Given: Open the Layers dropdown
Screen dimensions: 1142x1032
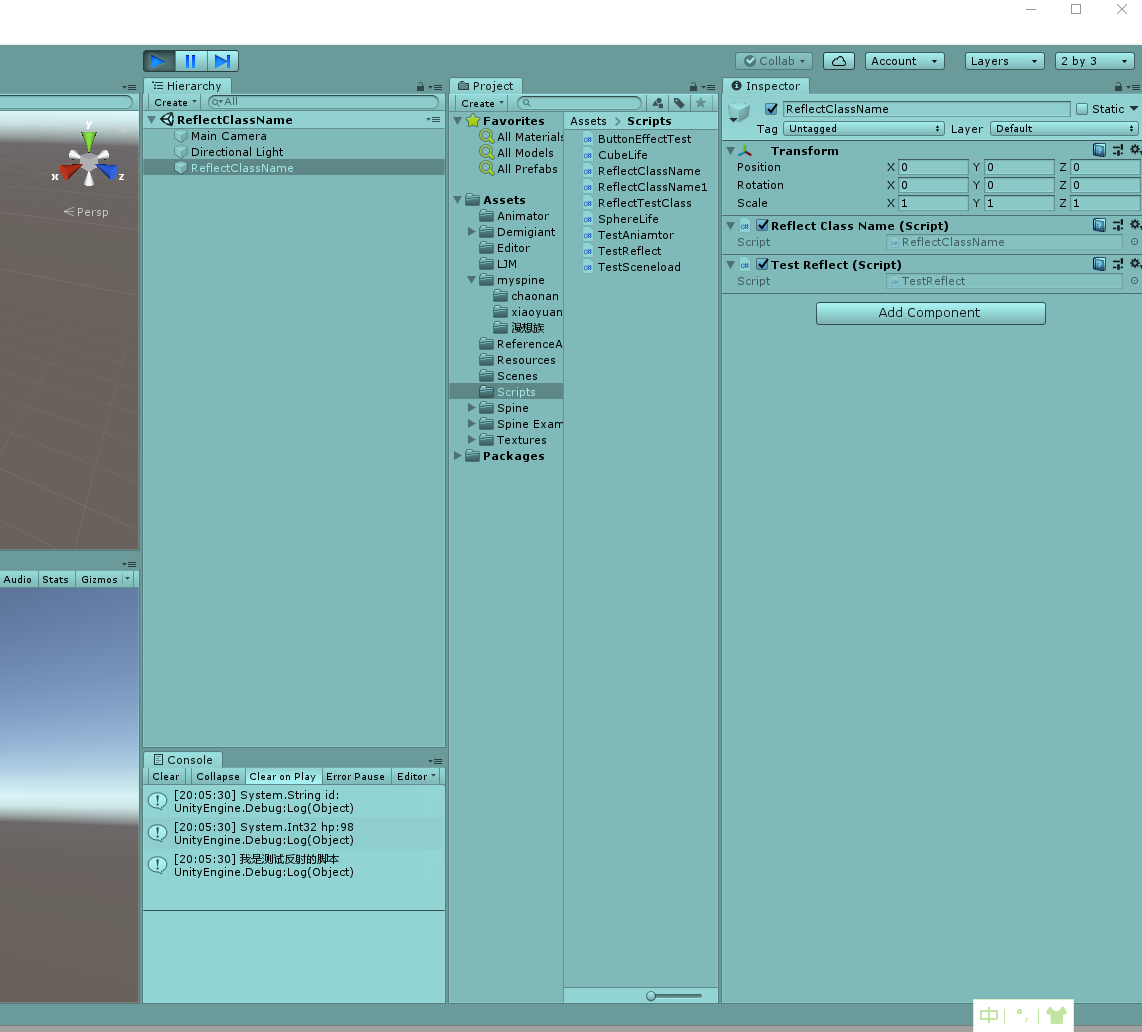Looking at the screenshot, I should 1004,61.
